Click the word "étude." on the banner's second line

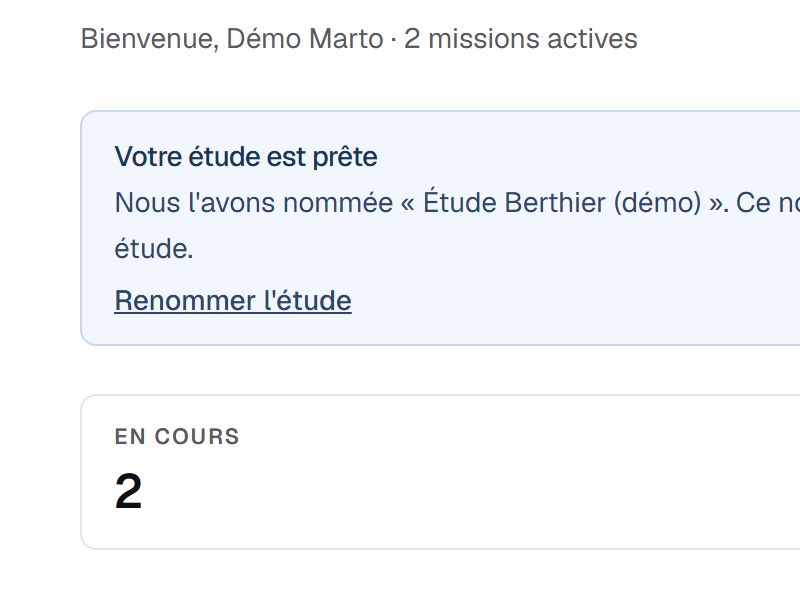(x=154, y=249)
